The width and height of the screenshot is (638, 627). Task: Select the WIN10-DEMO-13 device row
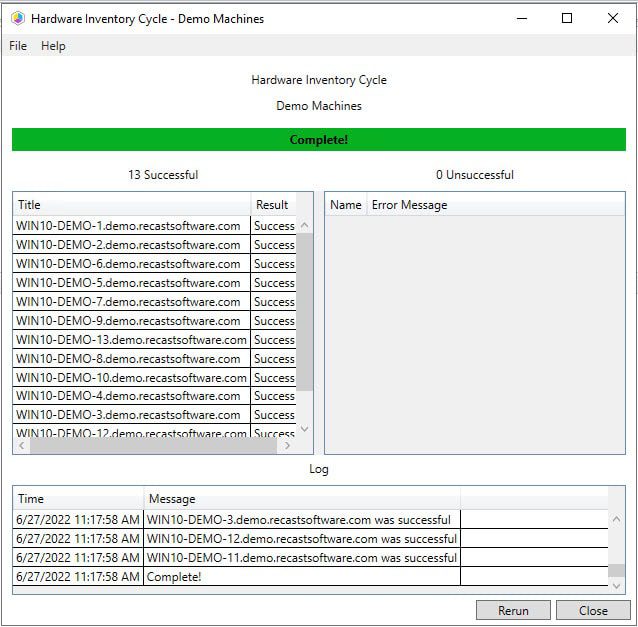coord(131,340)
